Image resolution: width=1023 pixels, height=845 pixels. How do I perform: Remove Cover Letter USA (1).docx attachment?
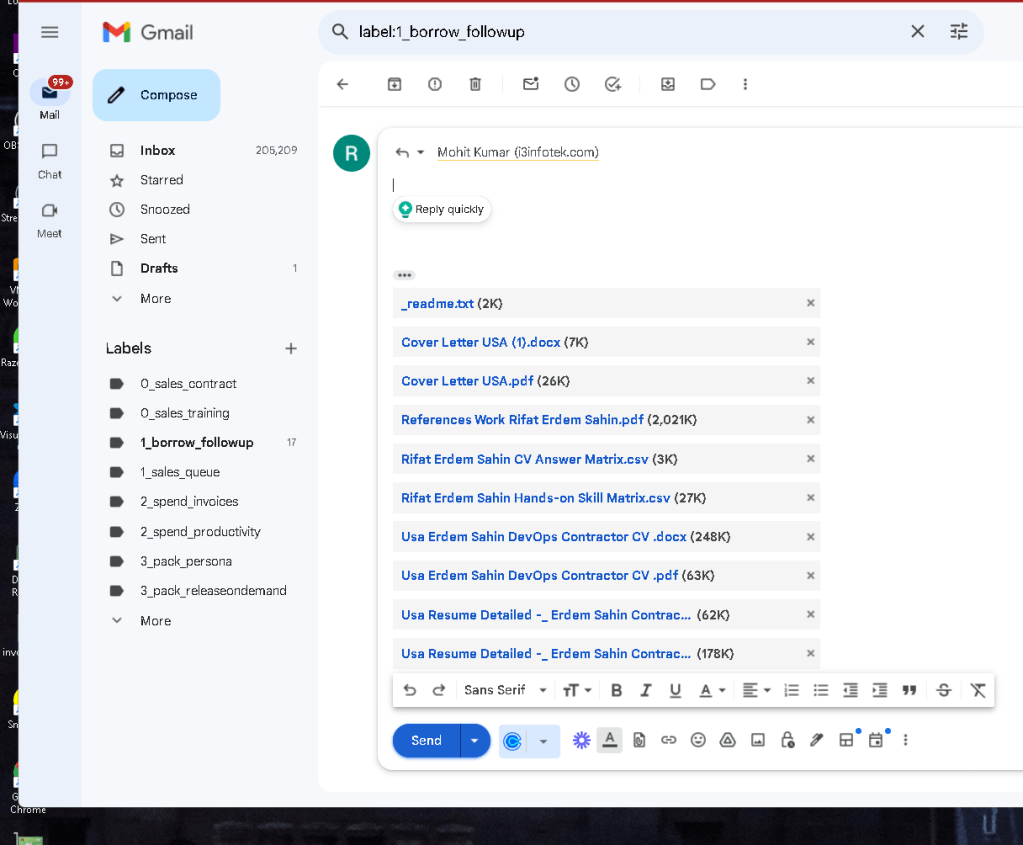pos(810,342)
